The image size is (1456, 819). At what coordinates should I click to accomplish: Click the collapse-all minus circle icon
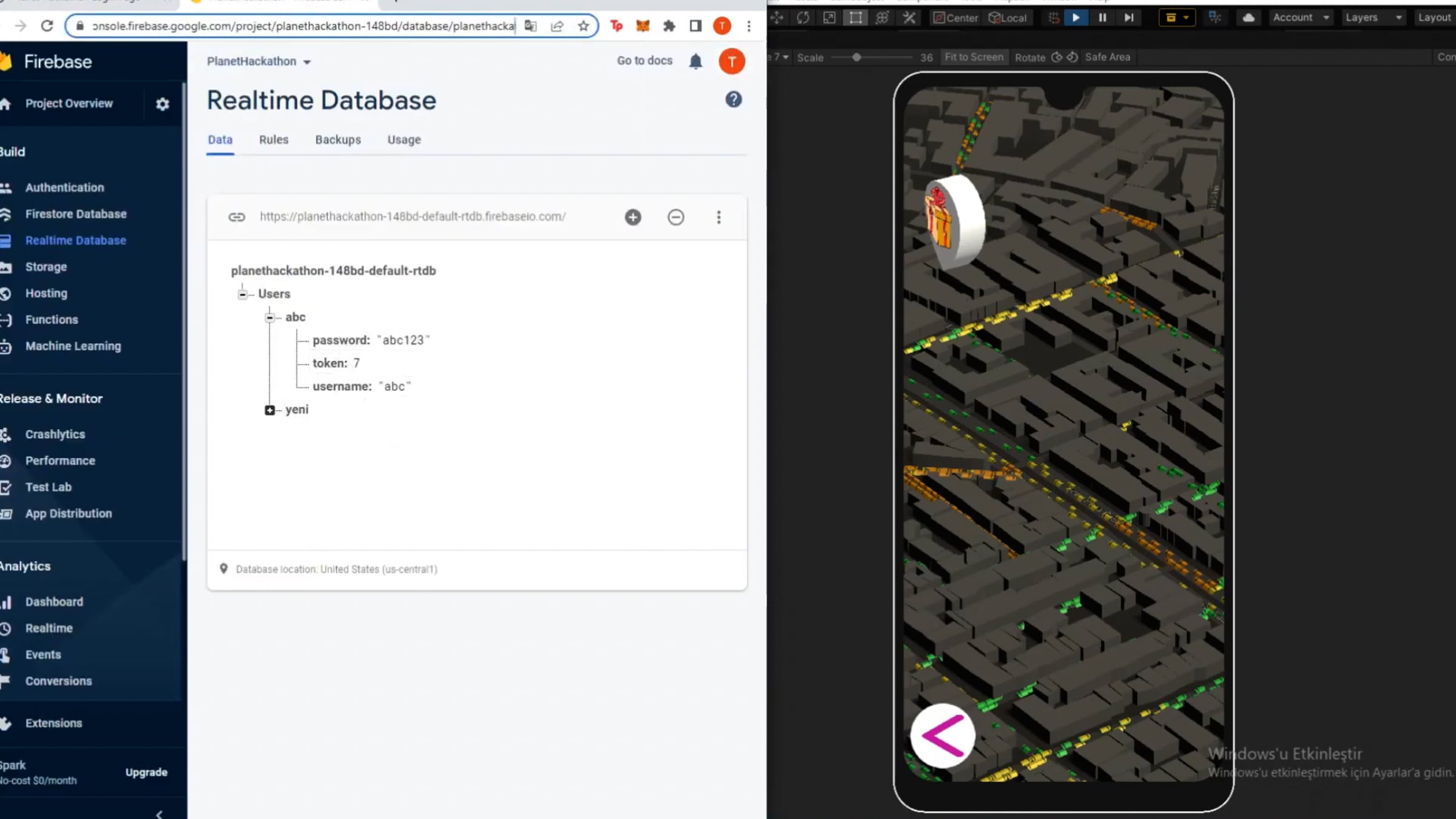tap(676, 217)
